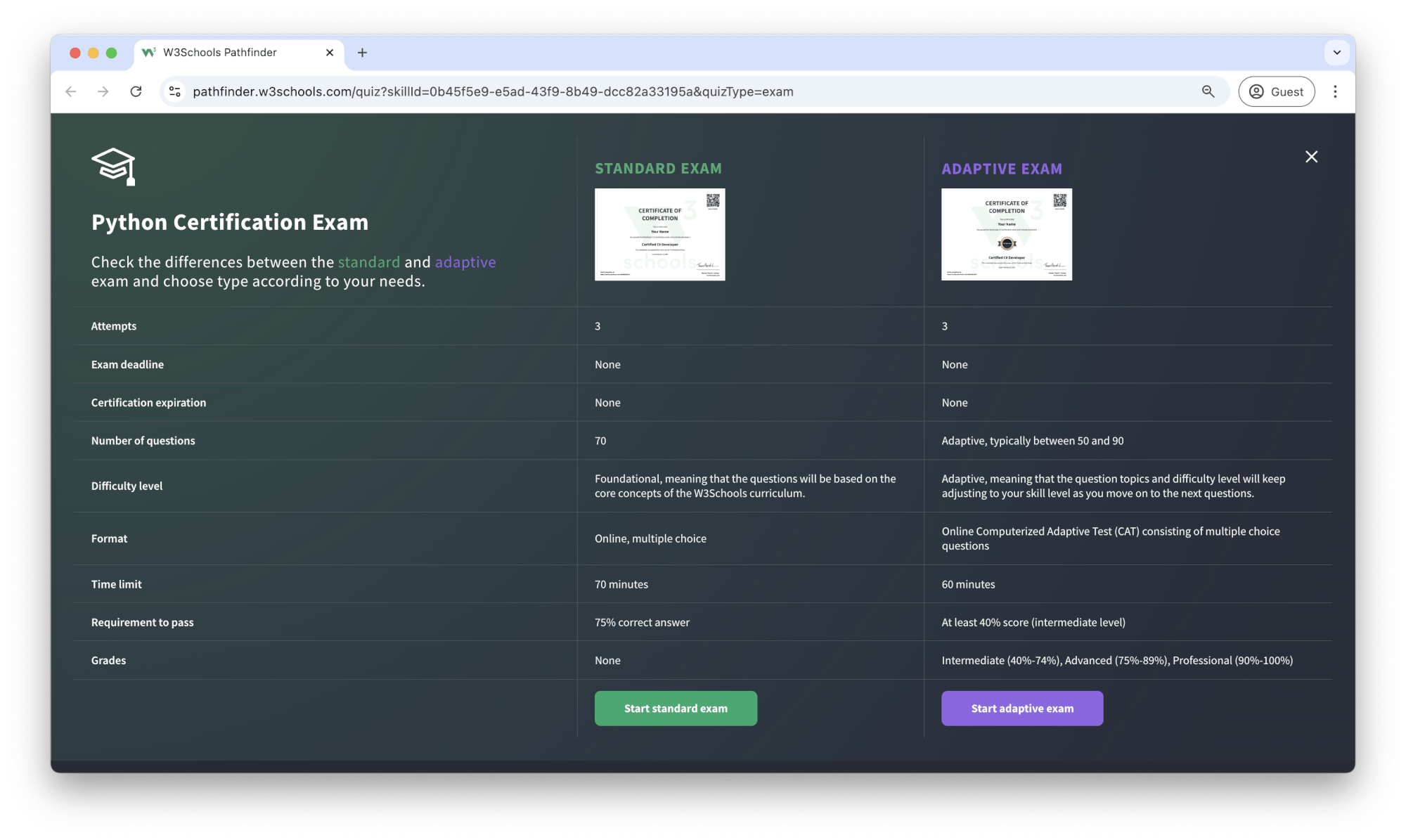Screen dimensions: 1406x840
Task: Start the standard exam
Action: pyautogui.click(x=676, y=709)
